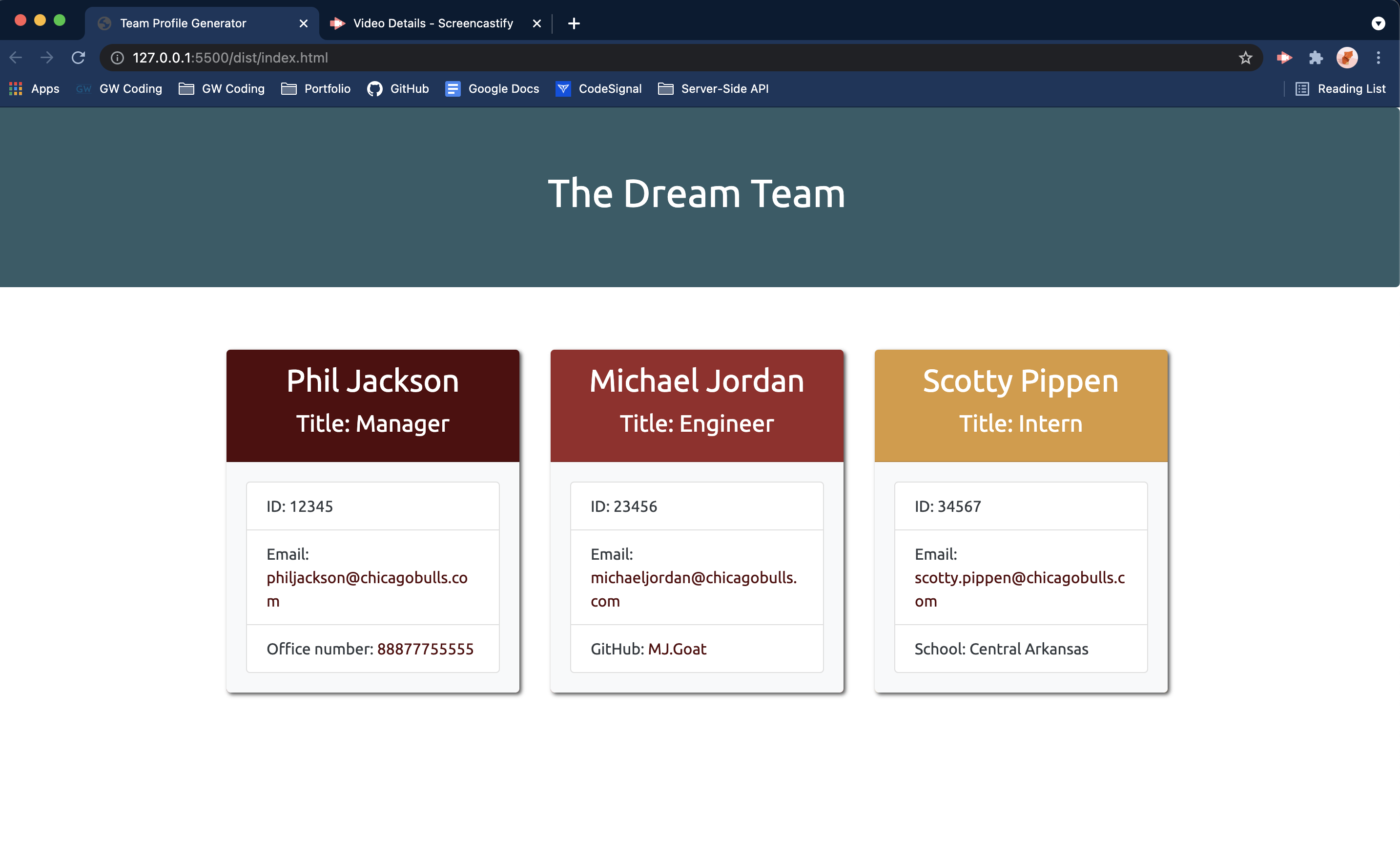Viewport: 1400px width, 842px height.
Task: Open the GW Coding folder bookmark
Action: click(222, 88)
